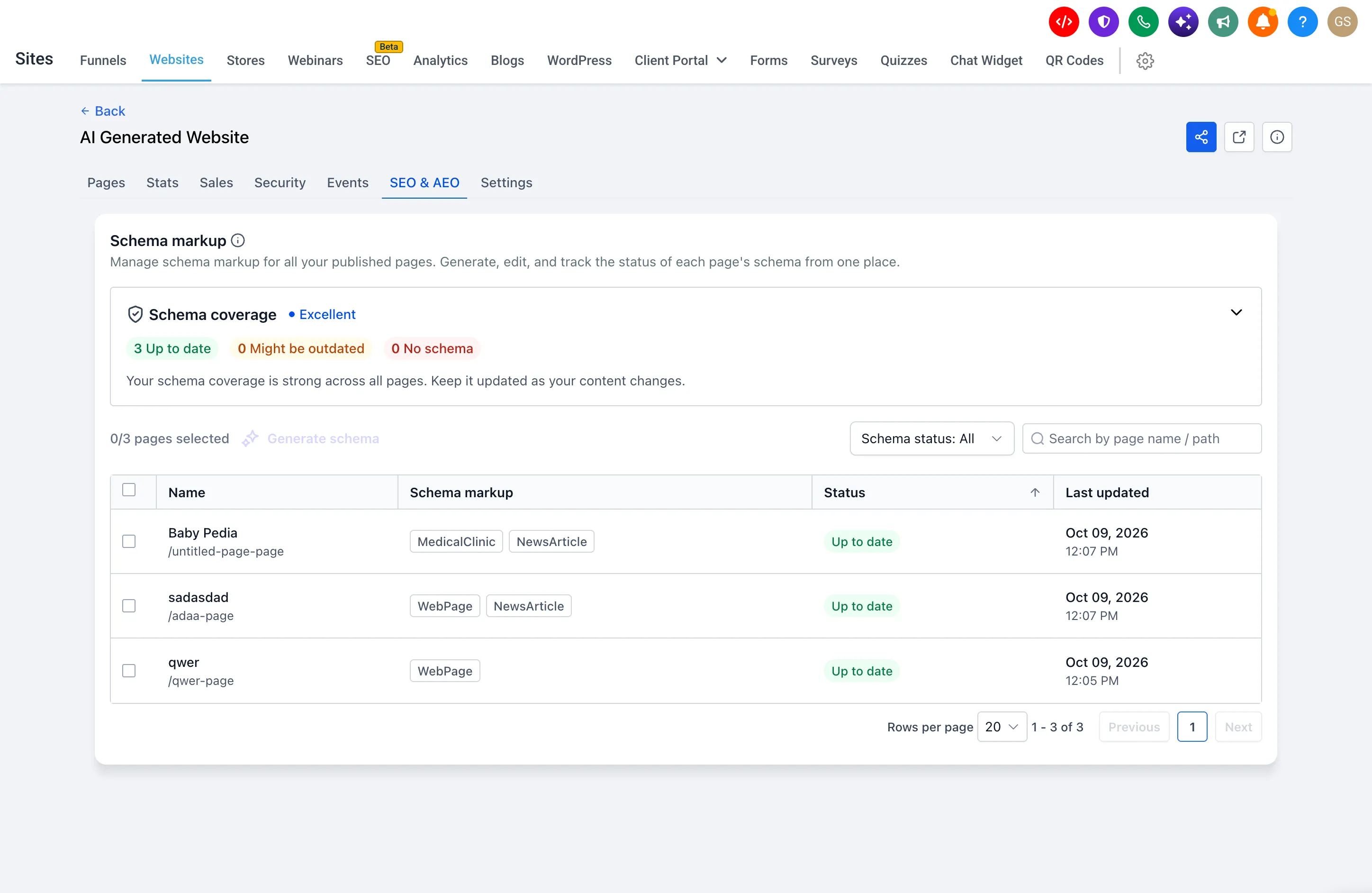
Task: Click the Previous pagination button
Action: coord(1134,727)
